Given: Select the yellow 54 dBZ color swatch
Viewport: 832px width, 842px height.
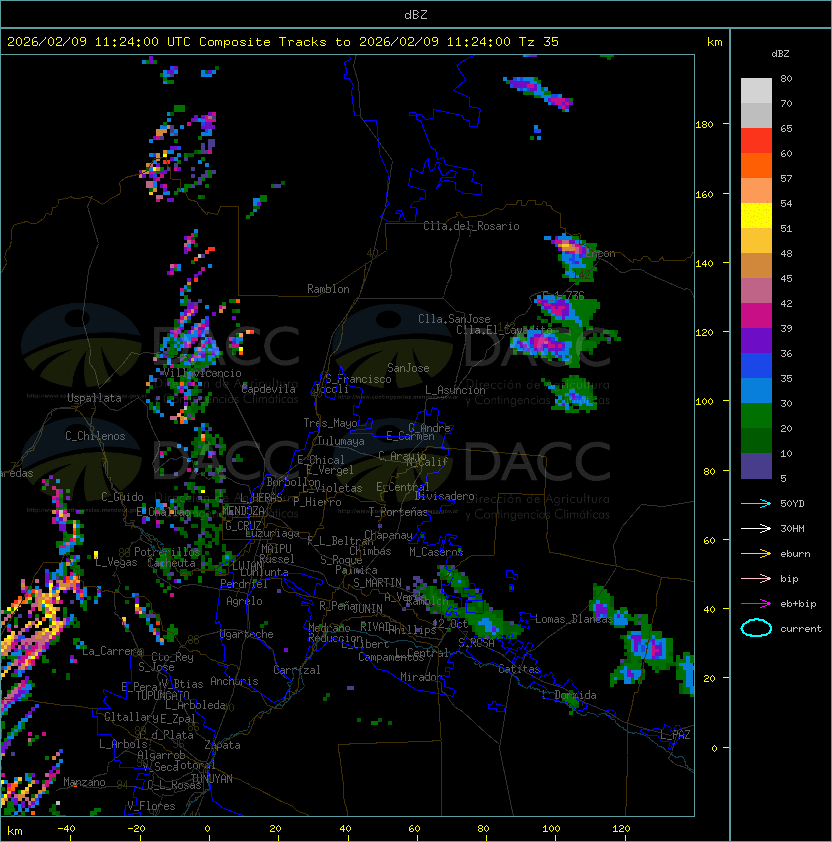Looking at the screenshot, I should [x=756, y=215].
